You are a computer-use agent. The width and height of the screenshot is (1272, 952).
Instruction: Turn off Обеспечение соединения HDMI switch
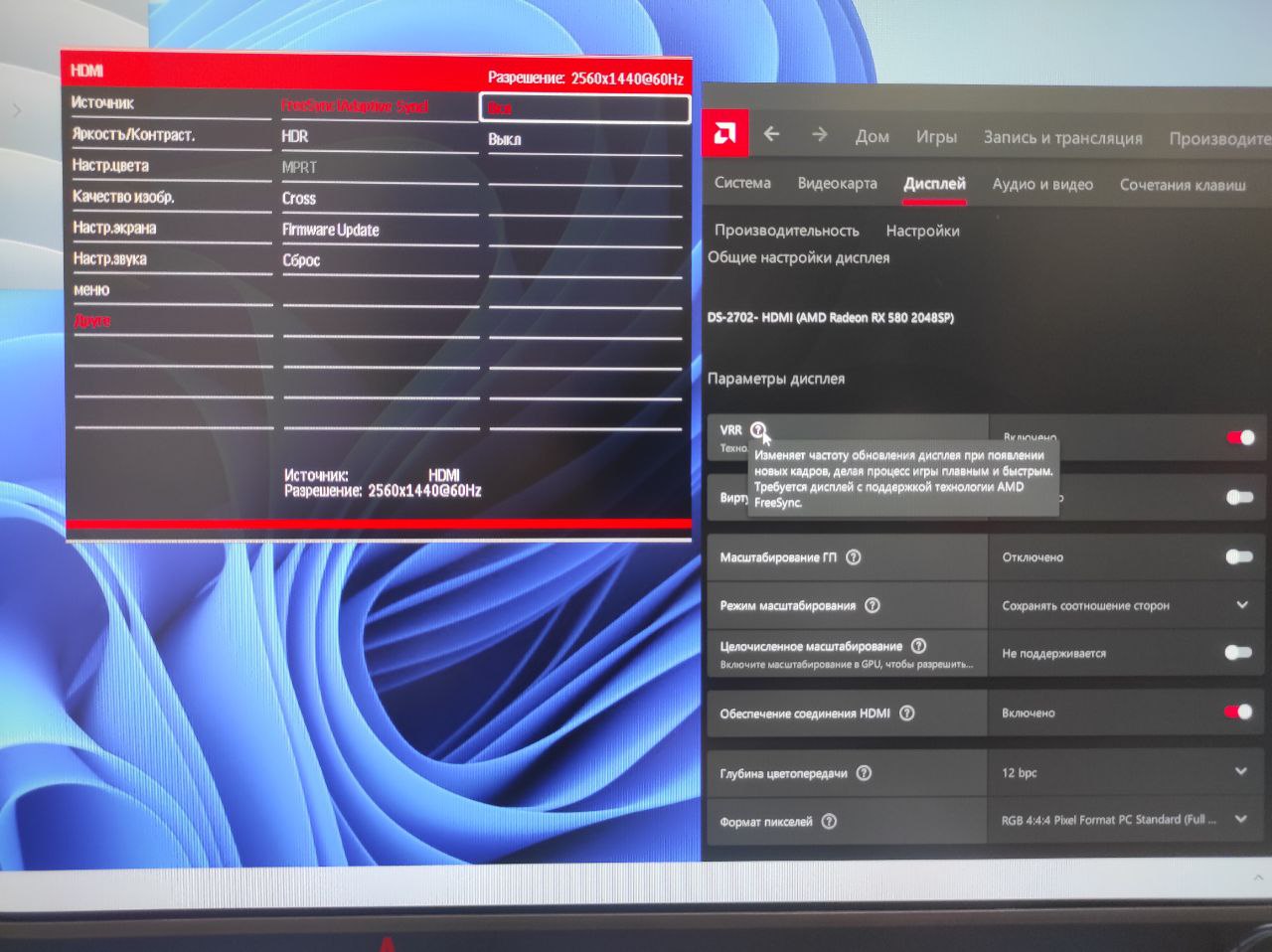(x=1238, y=712)
